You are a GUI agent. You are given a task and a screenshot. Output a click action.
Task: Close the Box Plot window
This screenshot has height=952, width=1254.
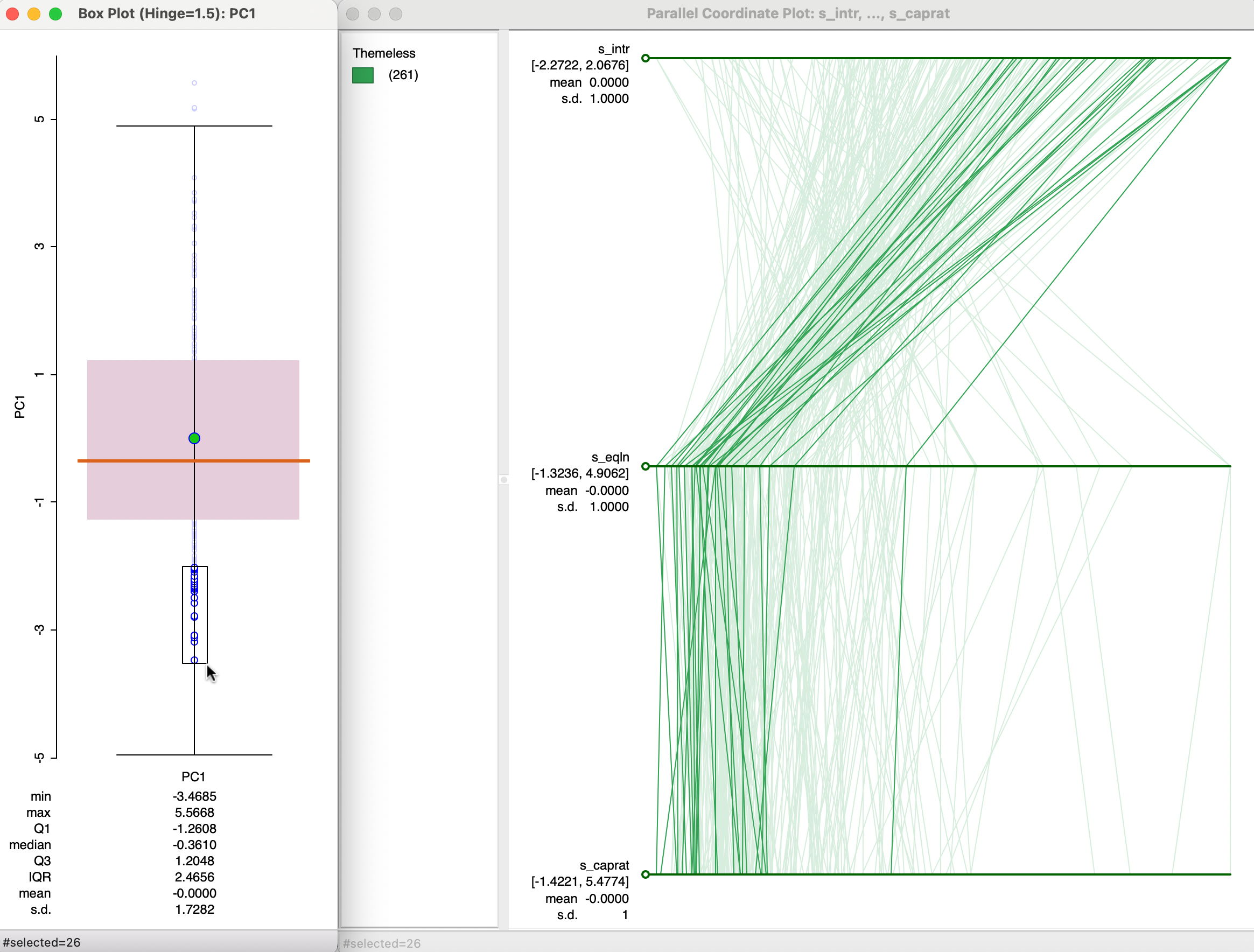click(12, 13)
